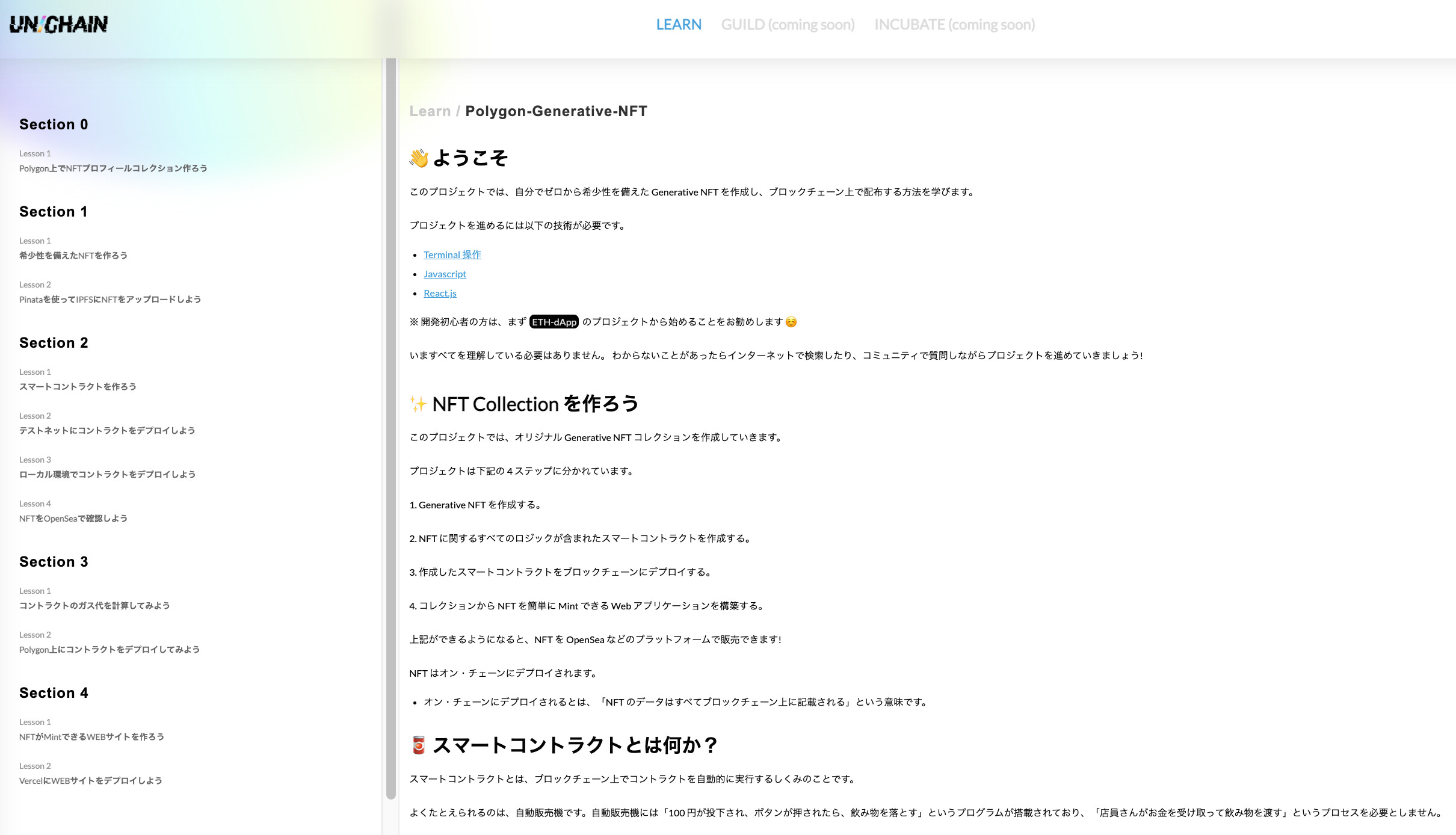
Task: Click the Section 3 heading
Action: (x=54, y=561)
